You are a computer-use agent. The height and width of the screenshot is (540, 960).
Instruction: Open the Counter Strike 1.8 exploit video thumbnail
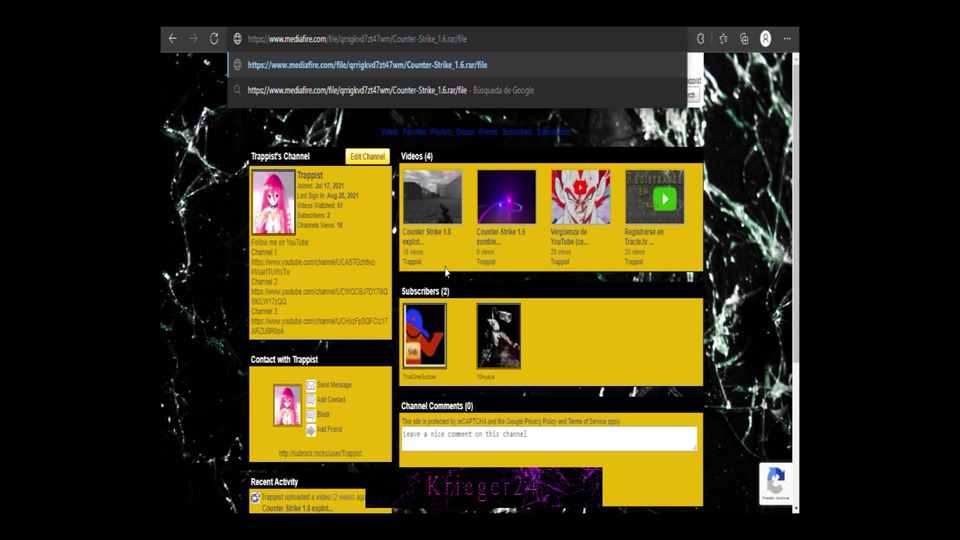click(432, 197)
